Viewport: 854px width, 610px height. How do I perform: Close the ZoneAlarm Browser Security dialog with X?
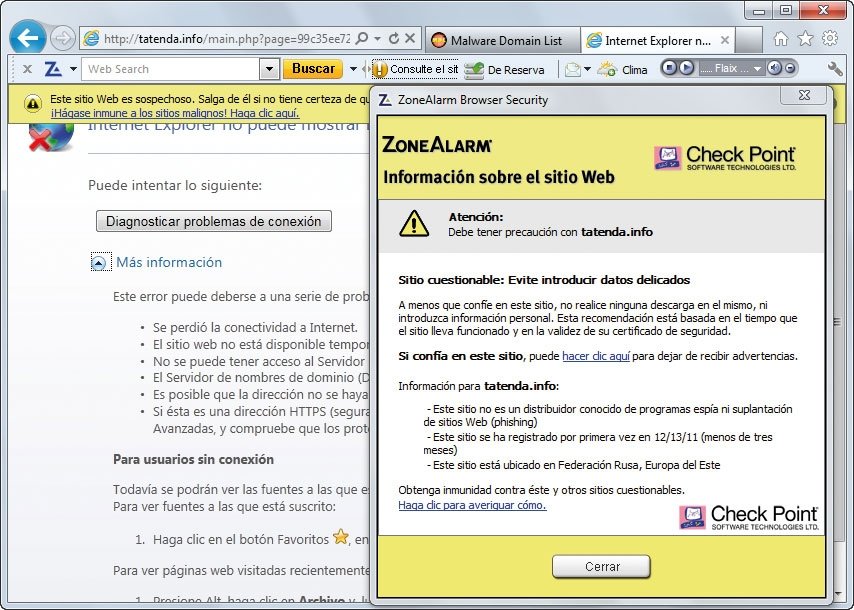pos(804,95)
